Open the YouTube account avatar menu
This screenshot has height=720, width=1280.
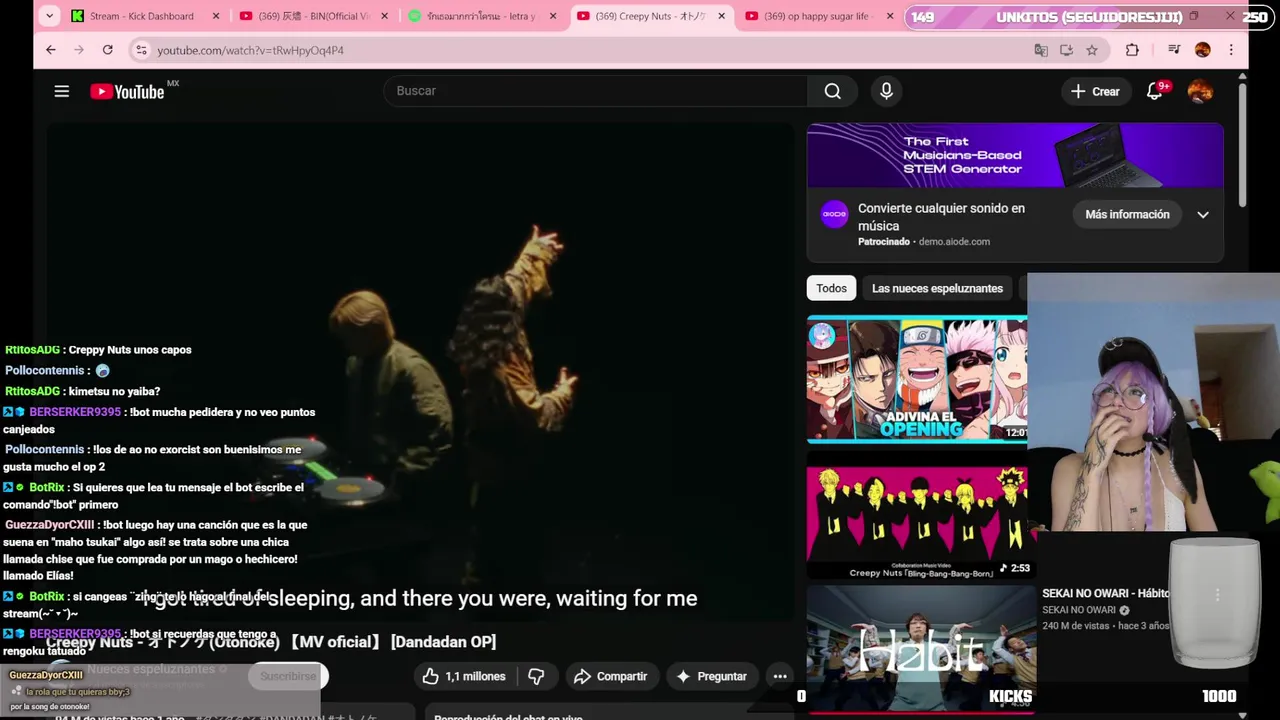[1200, 91]
